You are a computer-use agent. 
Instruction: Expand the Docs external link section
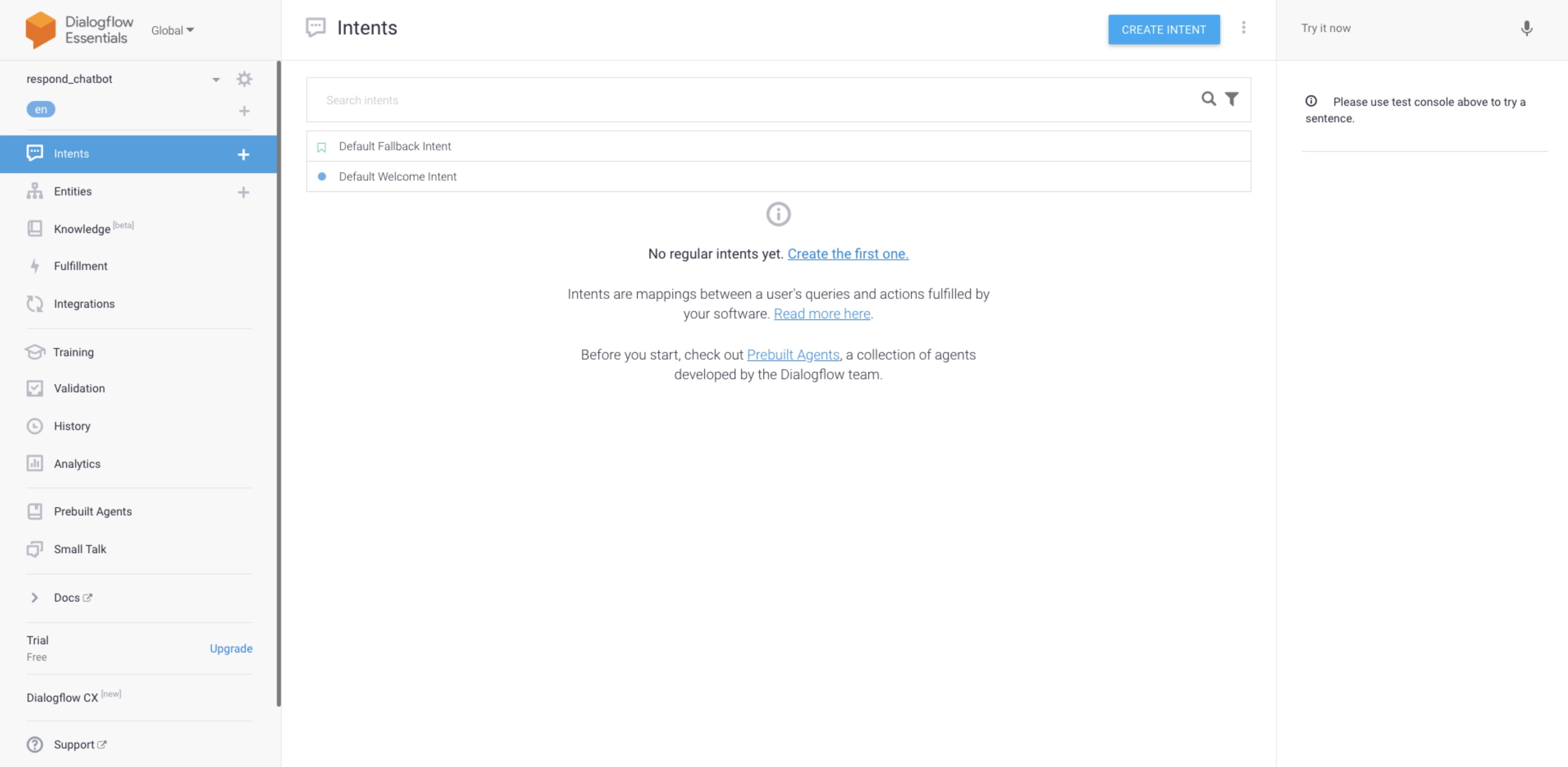[35, 597]
